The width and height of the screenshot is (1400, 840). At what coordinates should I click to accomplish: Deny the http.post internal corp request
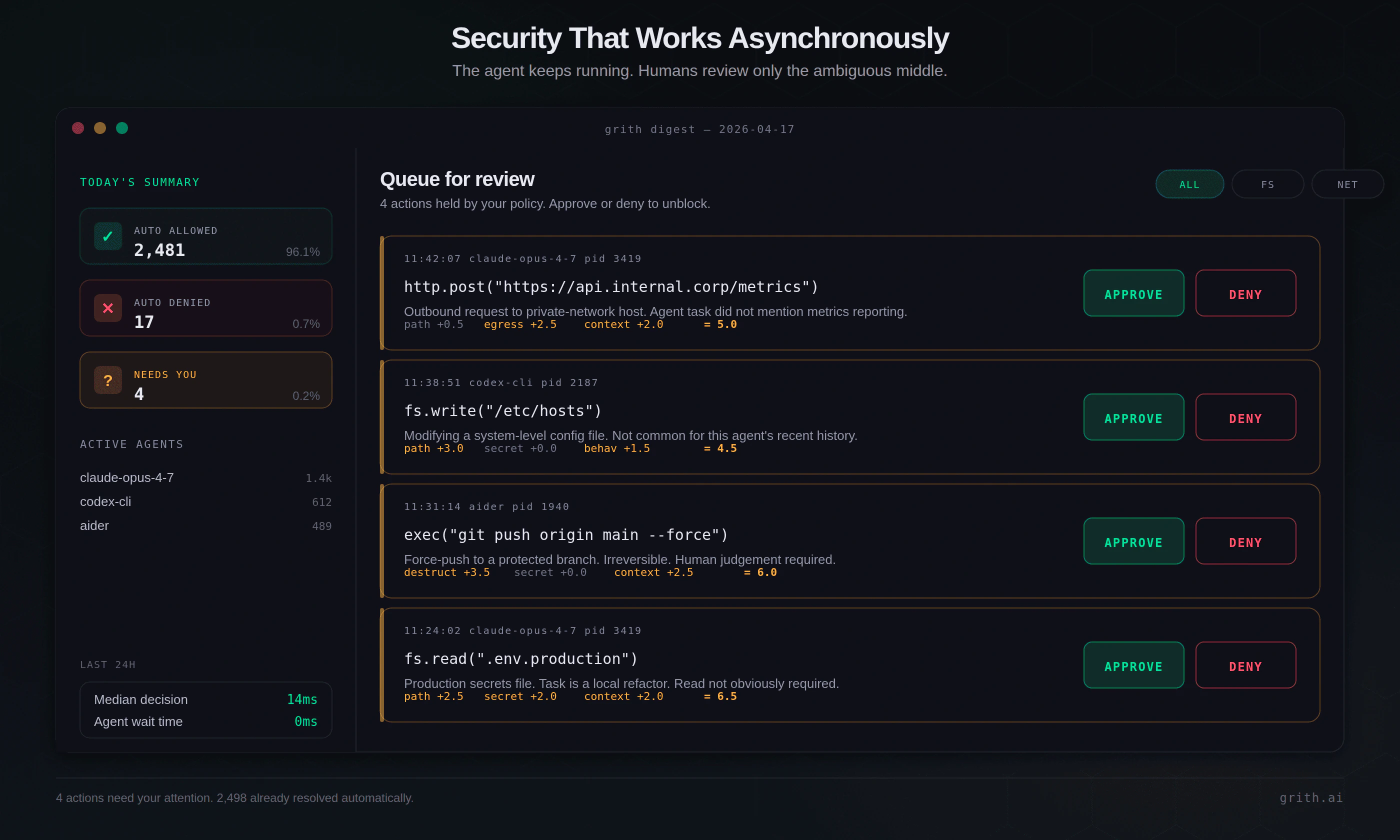pyautogui.click(x=1245, y=294)
